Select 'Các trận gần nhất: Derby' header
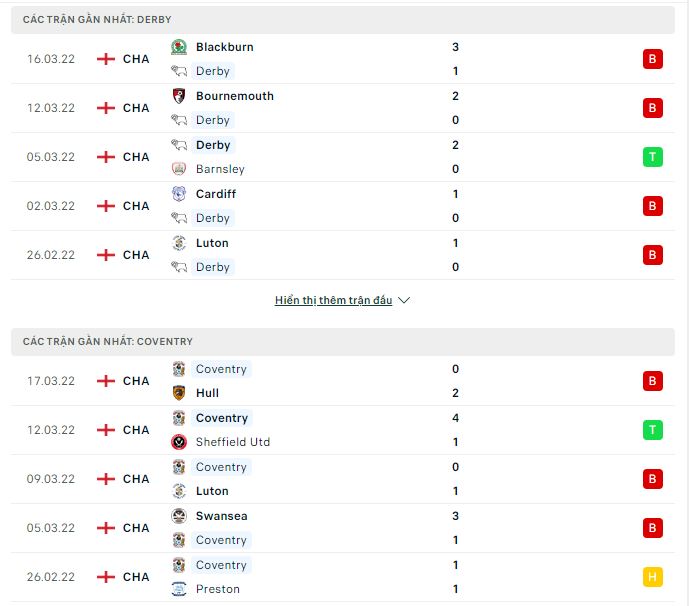Viewport: 689px width, 606px height. (x=97, y=19)
